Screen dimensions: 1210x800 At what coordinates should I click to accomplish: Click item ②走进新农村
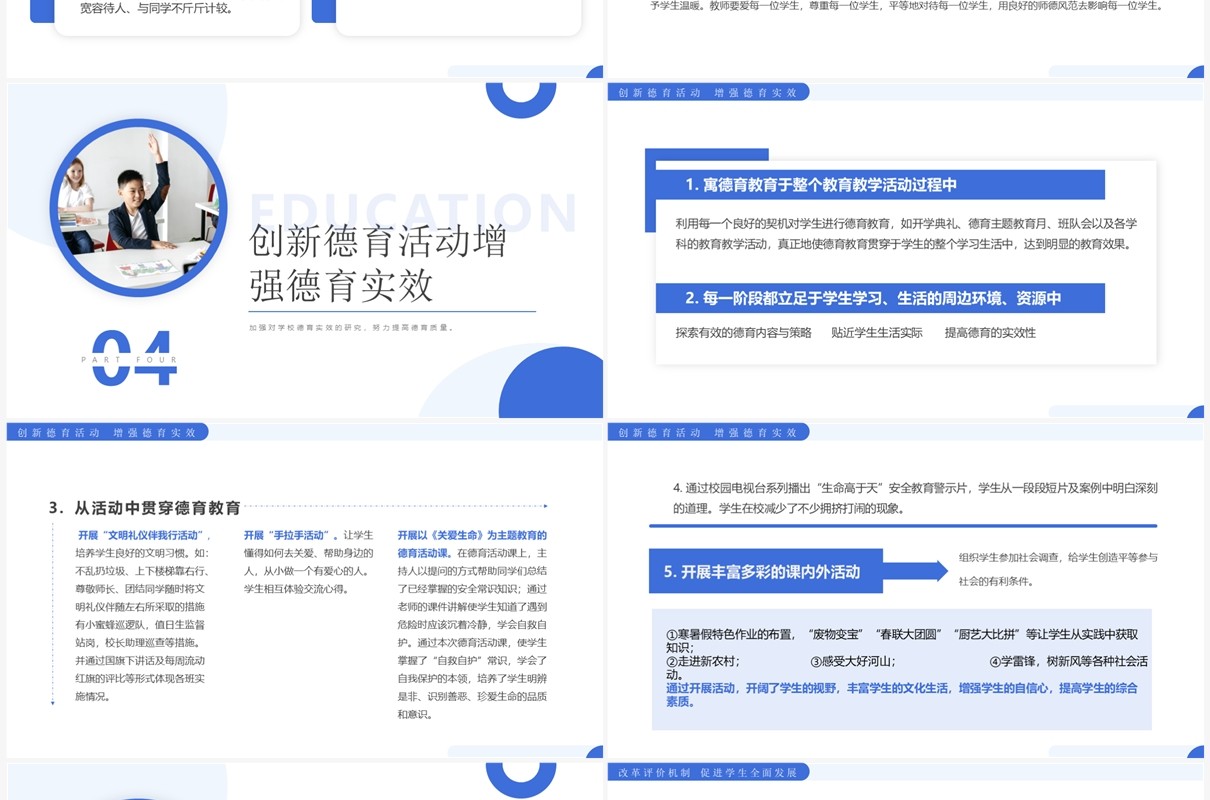pyautogui.click(x=703, y=661)
